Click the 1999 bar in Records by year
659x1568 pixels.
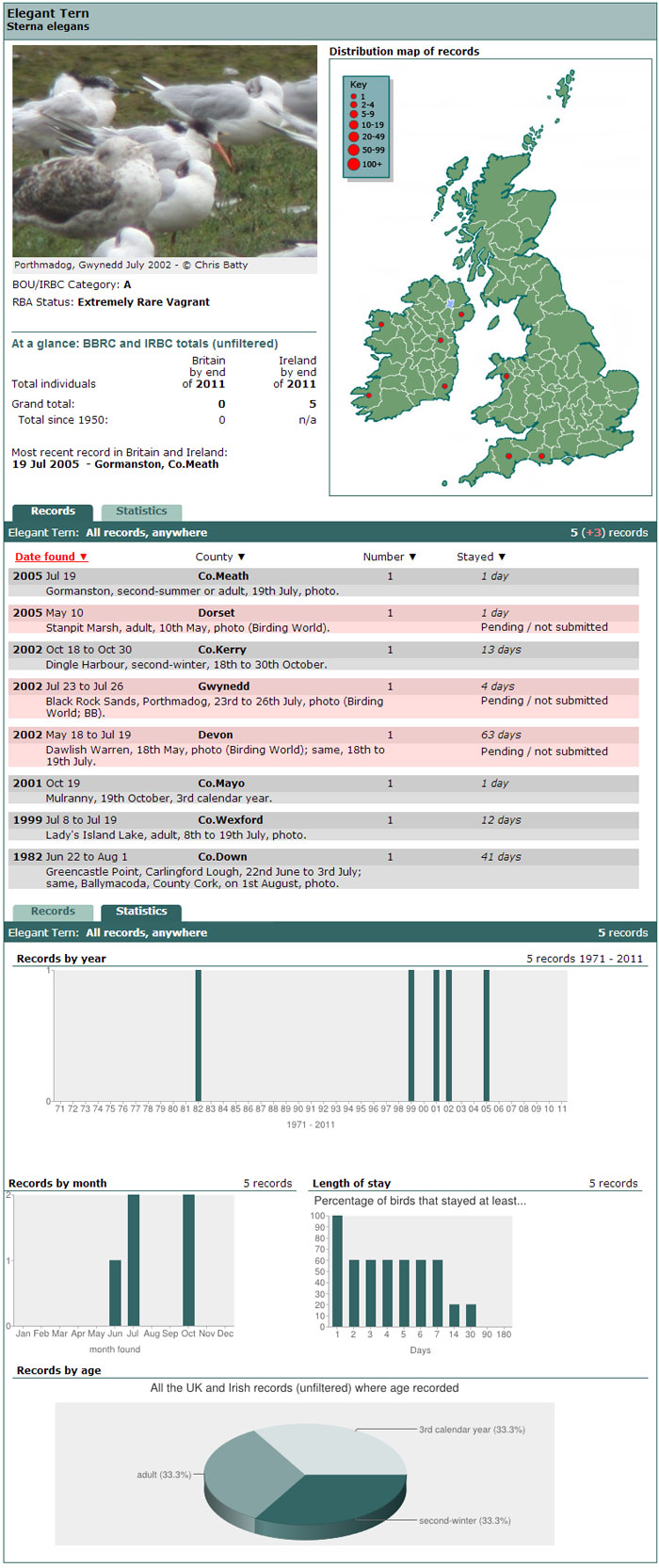[411, 1035]
